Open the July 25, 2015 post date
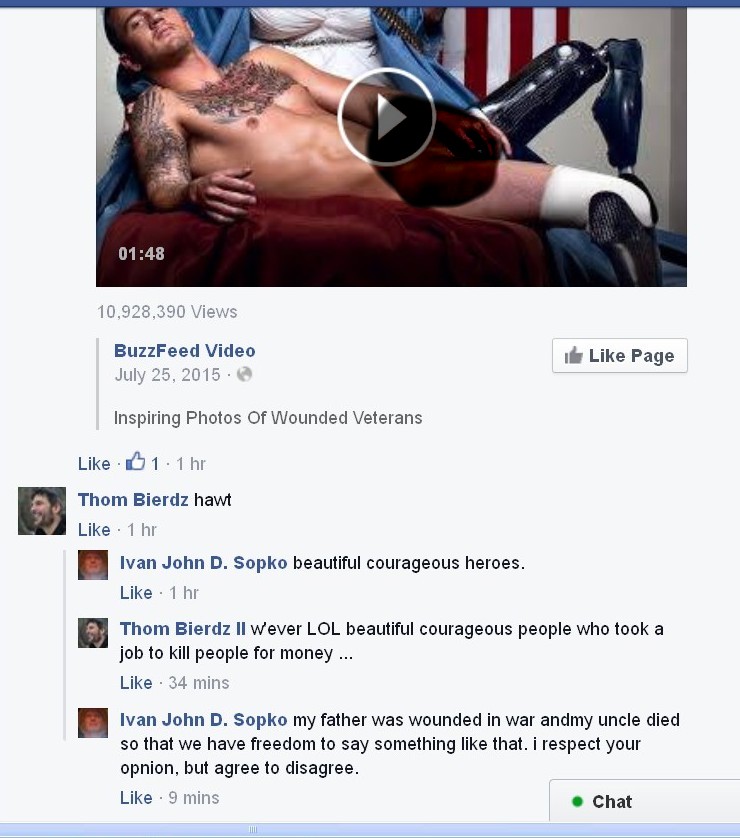Screen dimensions: 740x838 pyautogui.click(x=167, y=375)
